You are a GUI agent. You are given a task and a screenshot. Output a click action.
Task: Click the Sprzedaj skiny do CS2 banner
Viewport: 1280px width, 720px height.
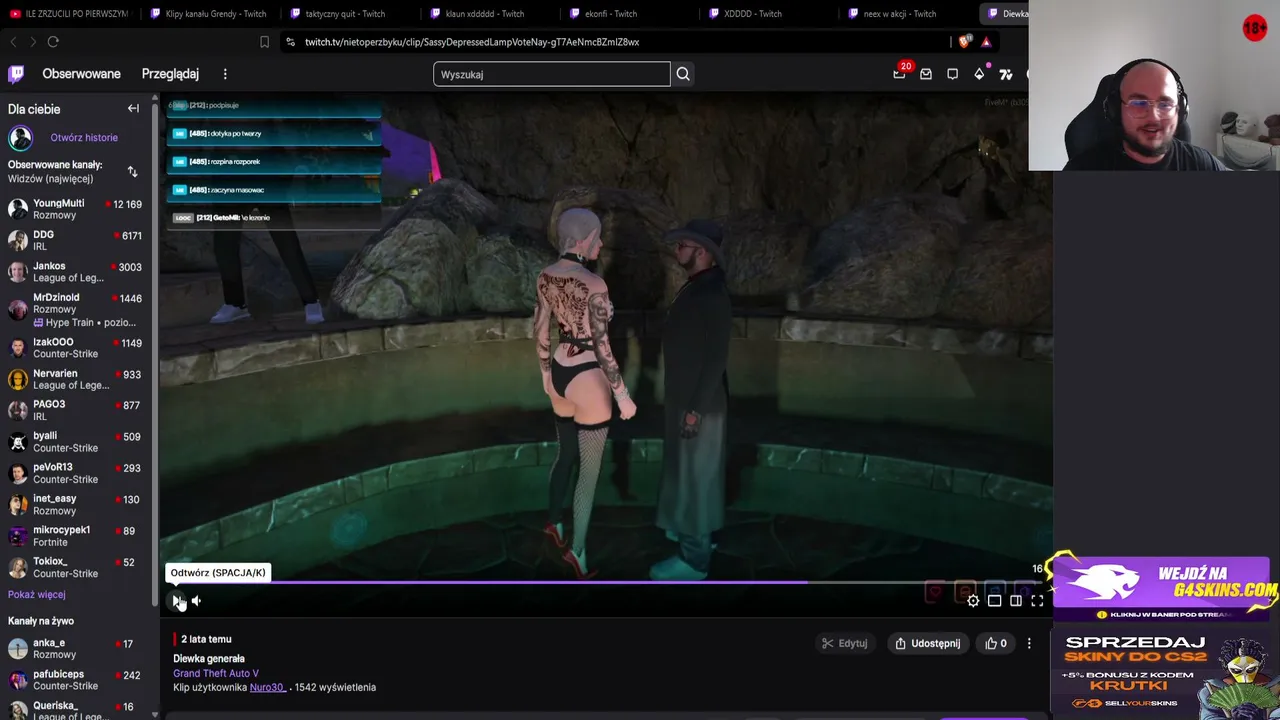coord(1165,673)
